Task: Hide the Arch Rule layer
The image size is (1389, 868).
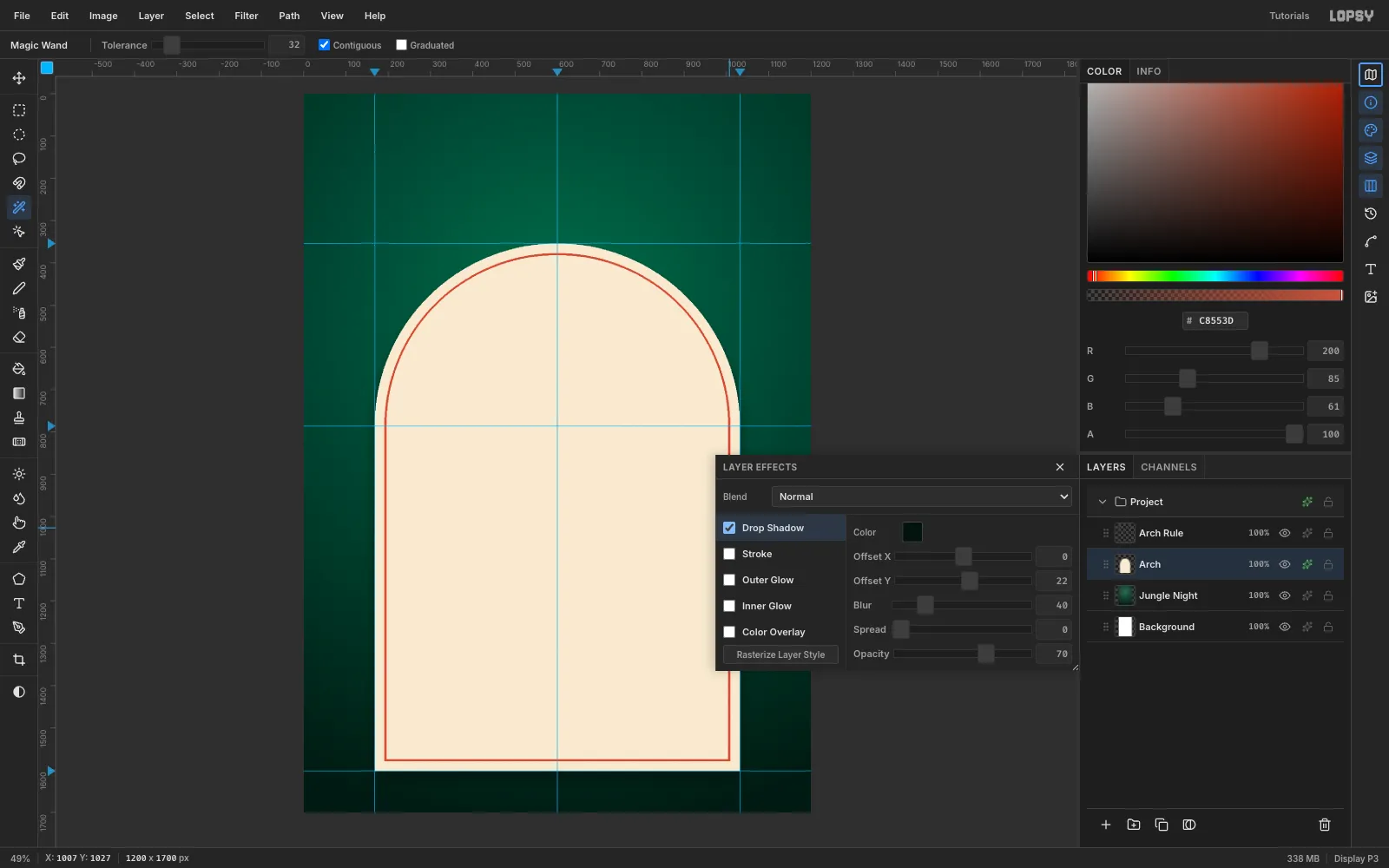Action: (1285, 533)
